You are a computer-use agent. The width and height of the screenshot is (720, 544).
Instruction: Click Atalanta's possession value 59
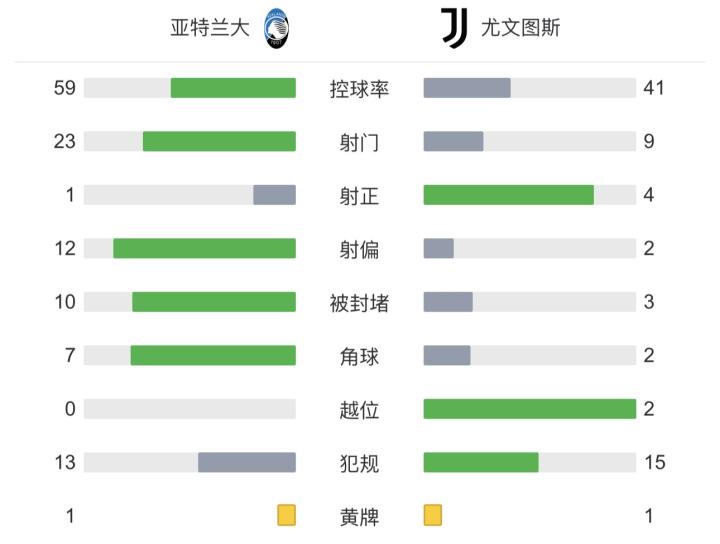click(65, 88)
